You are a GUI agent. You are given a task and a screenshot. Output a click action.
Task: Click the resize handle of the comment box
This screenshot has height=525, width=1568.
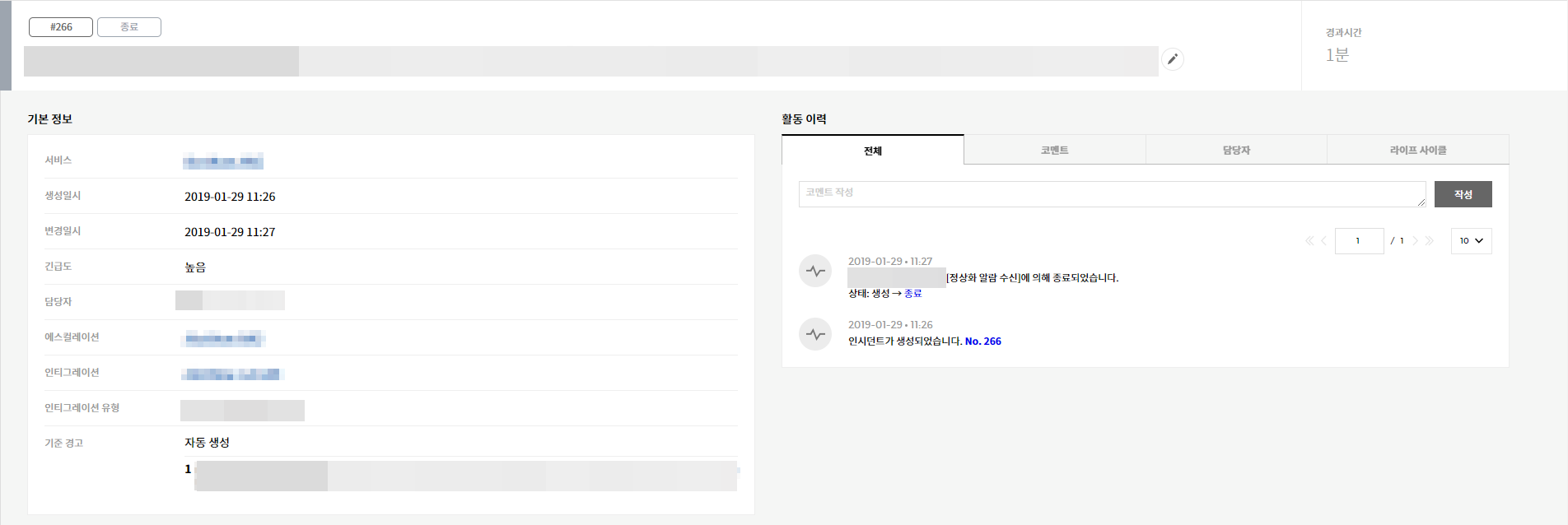[1421, 202]
